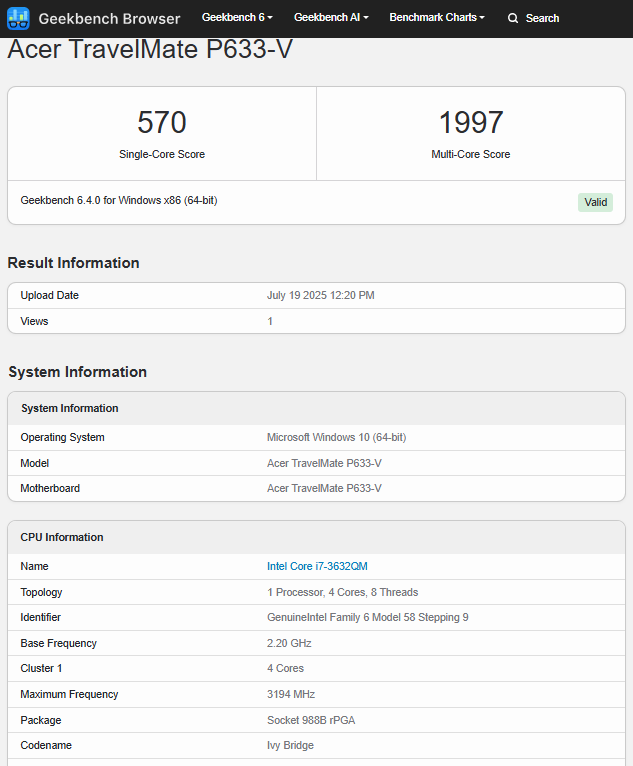Image resolution: width=633 pixels, height=766 pixels.
Task: Click the 3194 MHz value
Action: (291, 694)
